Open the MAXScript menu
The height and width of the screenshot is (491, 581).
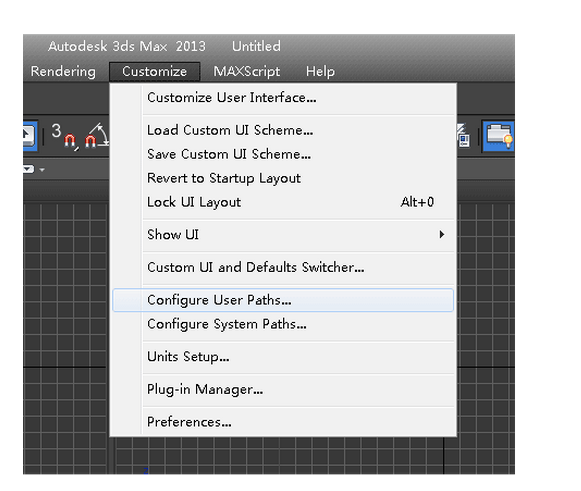click(247, 71)
